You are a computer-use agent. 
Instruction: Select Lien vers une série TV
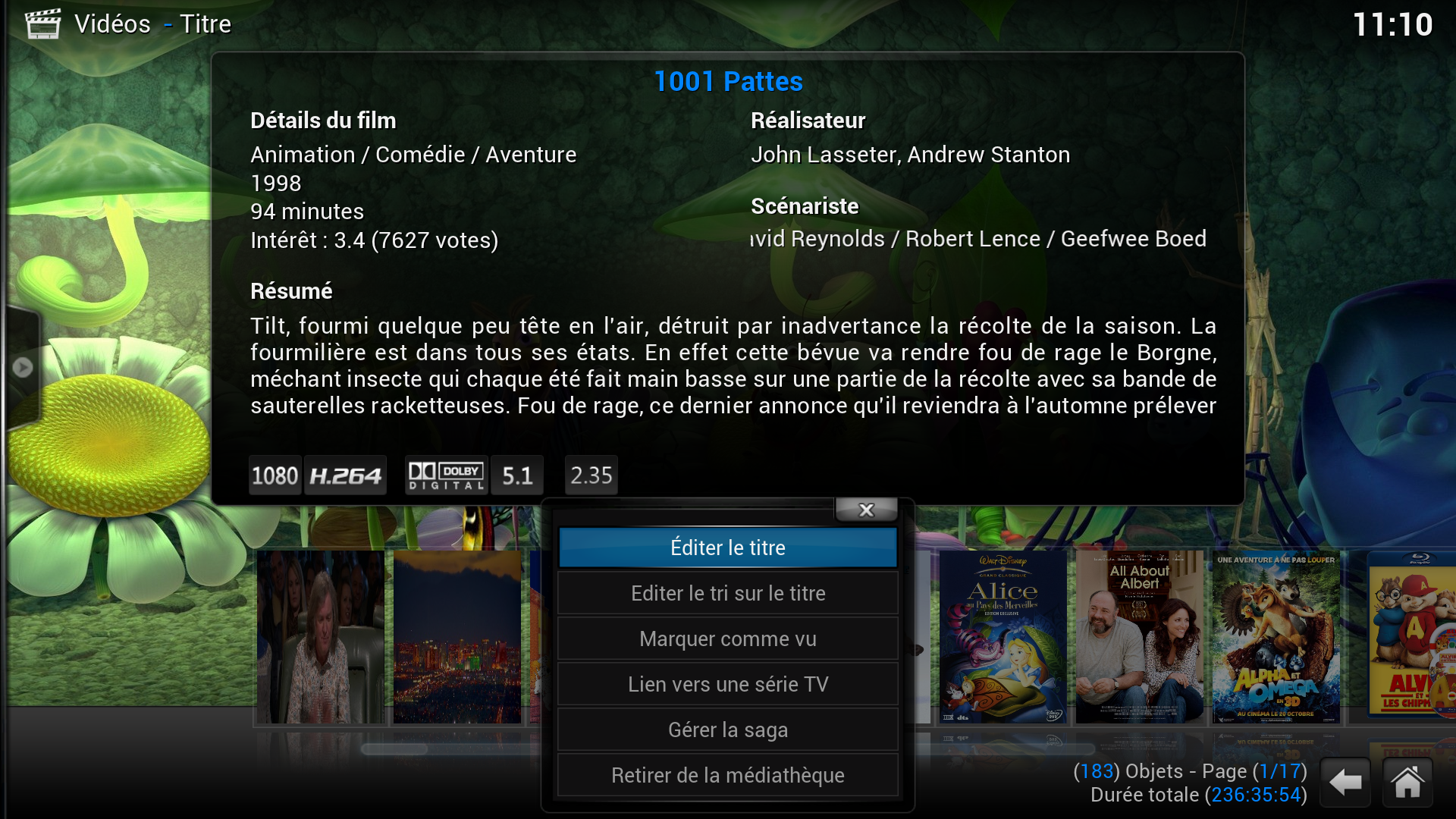(x=728, y=684)
